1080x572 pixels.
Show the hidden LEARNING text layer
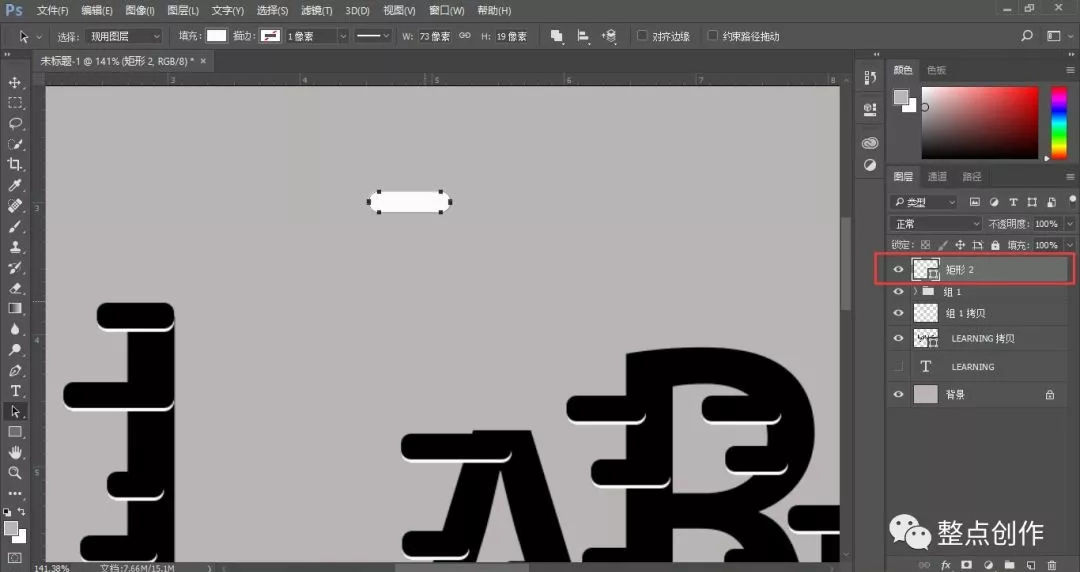point(898,367)
